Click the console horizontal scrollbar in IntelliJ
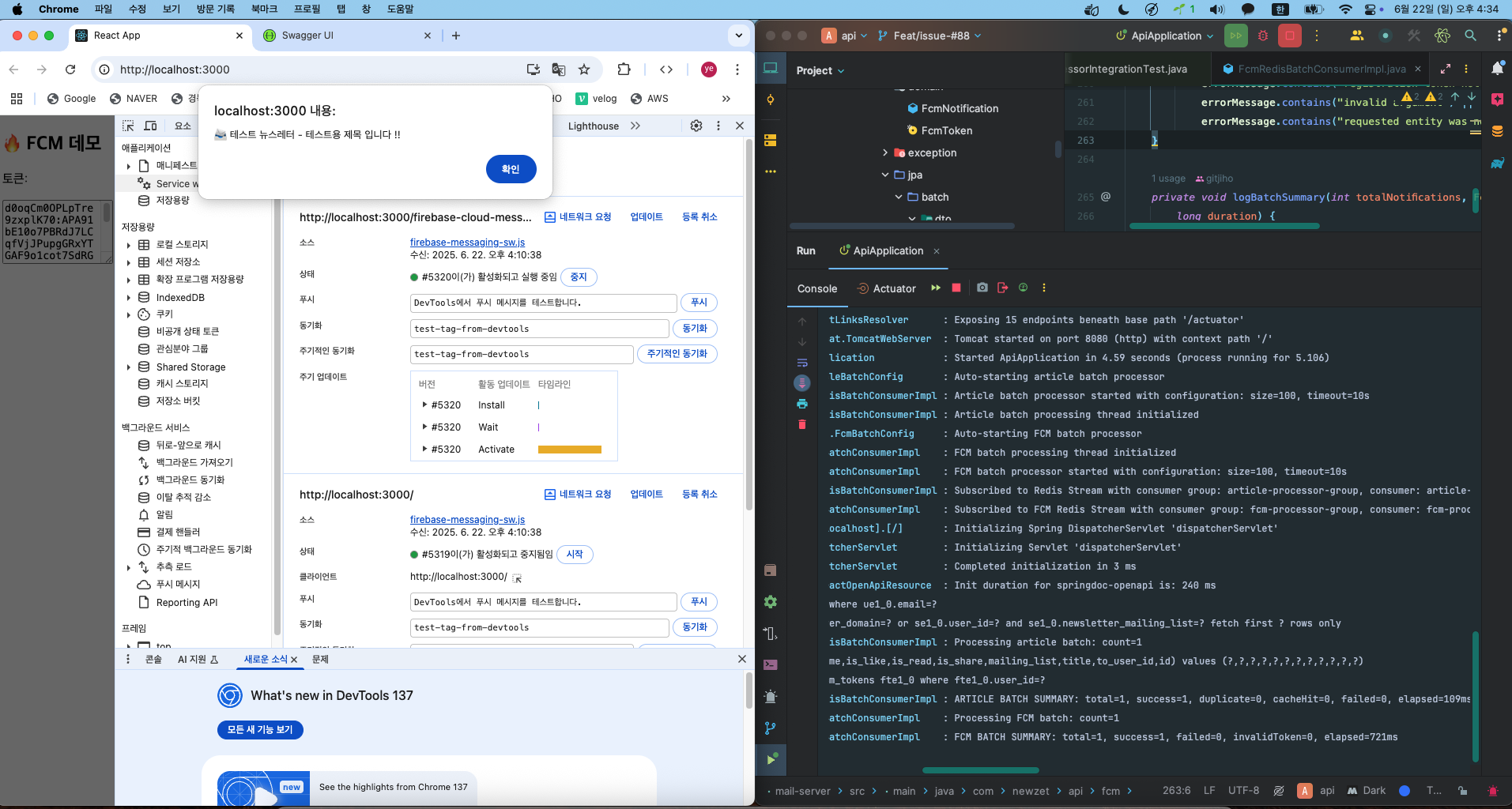The image size is (1512, 809). [980, 770]
